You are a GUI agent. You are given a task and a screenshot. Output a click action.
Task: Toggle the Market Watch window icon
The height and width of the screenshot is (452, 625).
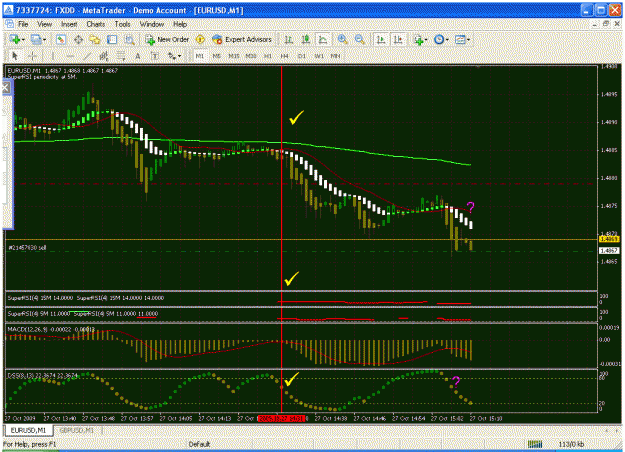(x=61, y=39)
